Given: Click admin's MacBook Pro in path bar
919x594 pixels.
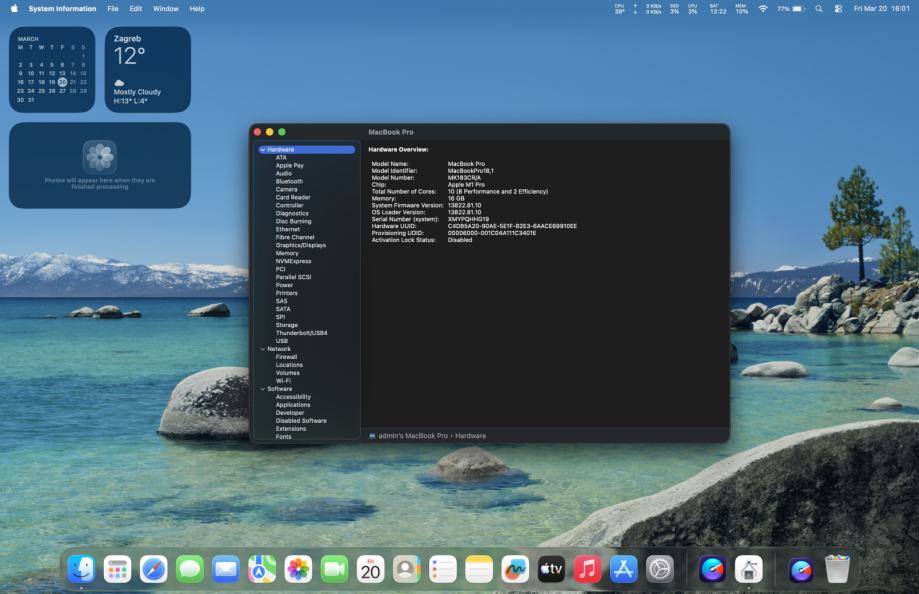Looking at the screenshot, I should point(412,436).
